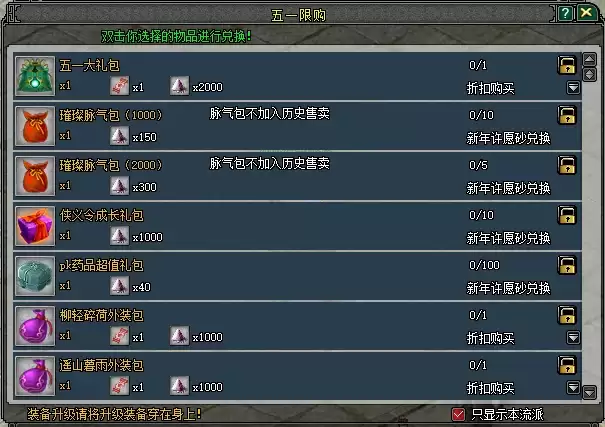The width and height of the screenshot is (605, 427).
Task: Select the 五一大礼包 green gift icon
Action: pos(35,76)
